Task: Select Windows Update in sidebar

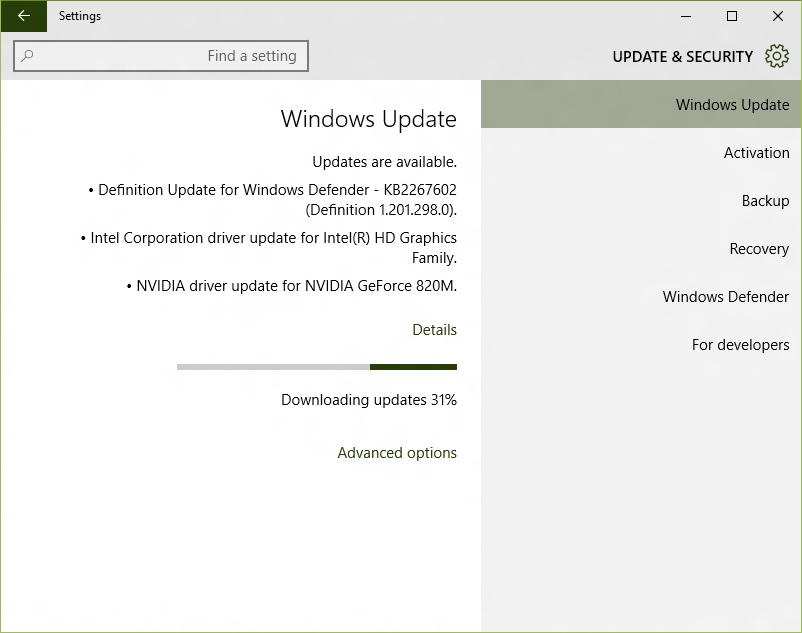Action: (641, 104)
